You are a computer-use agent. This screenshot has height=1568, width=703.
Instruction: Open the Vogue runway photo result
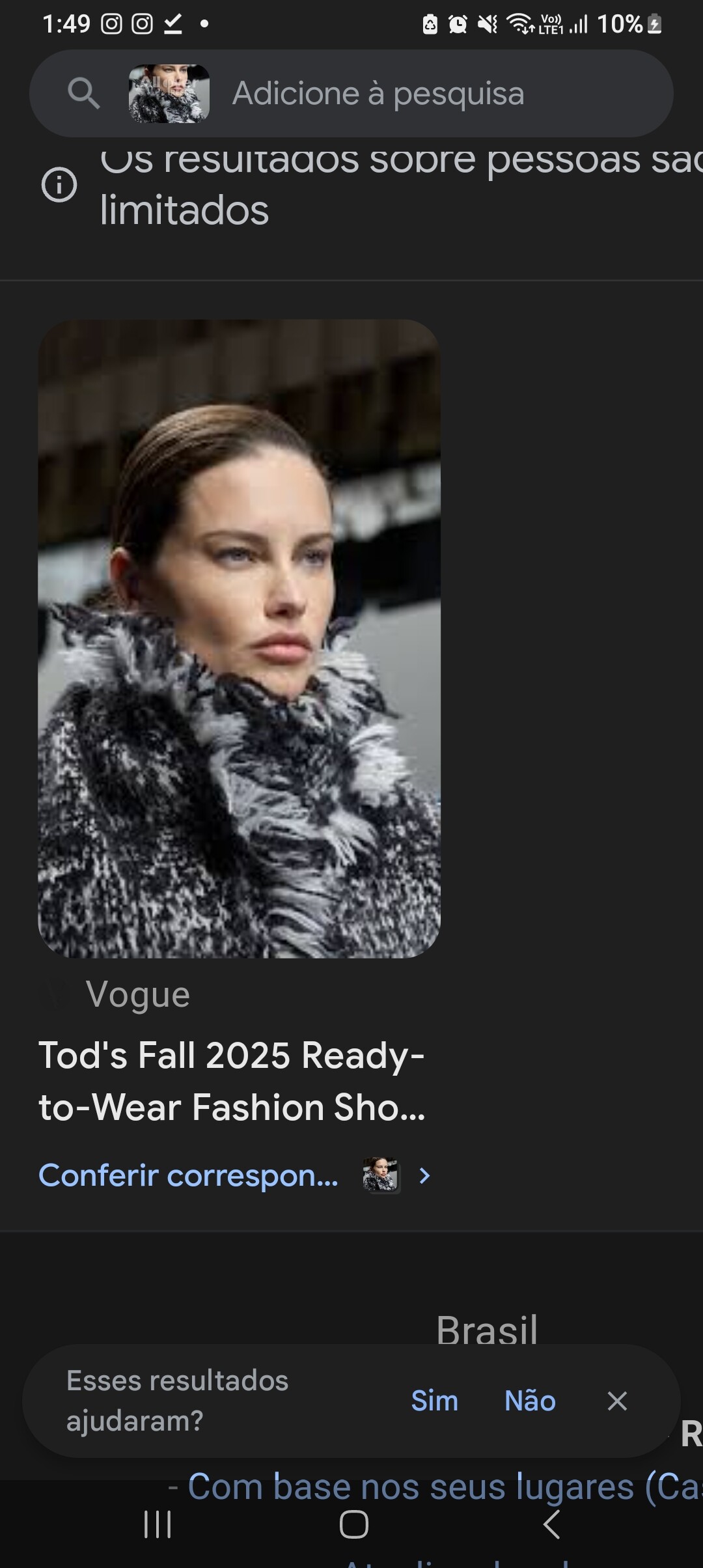tap(240, 638)
